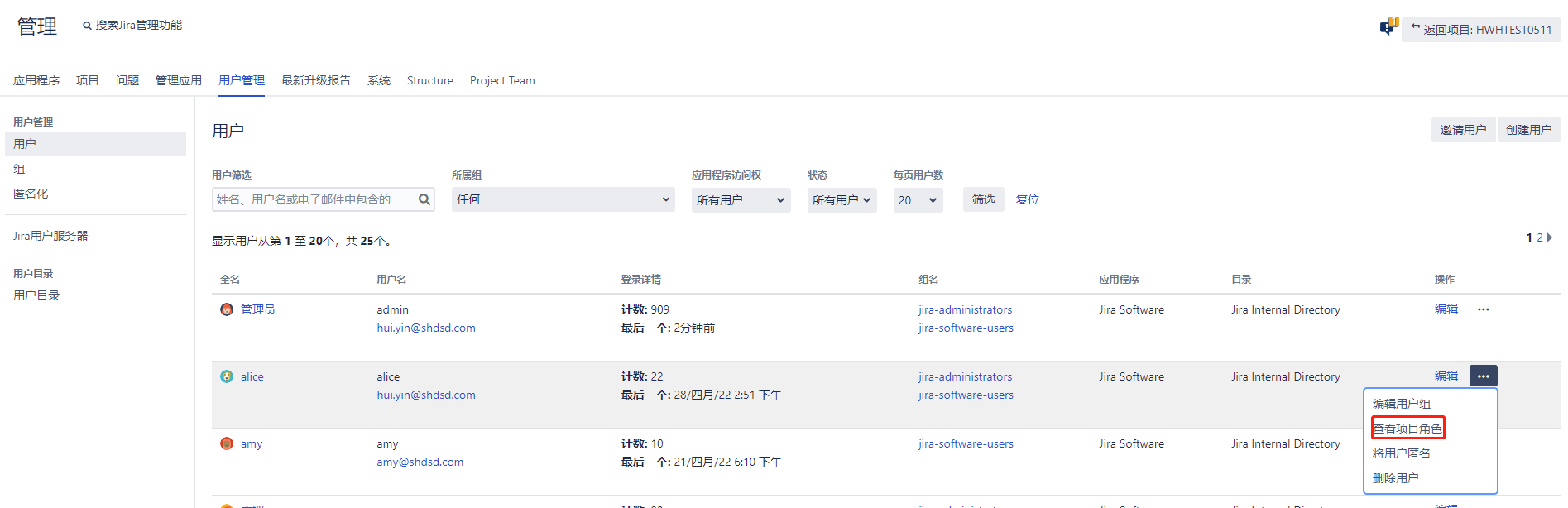Select 查看项目角色 from the menu
This screenshot has width=1568, height=508.
(1407, 429)
